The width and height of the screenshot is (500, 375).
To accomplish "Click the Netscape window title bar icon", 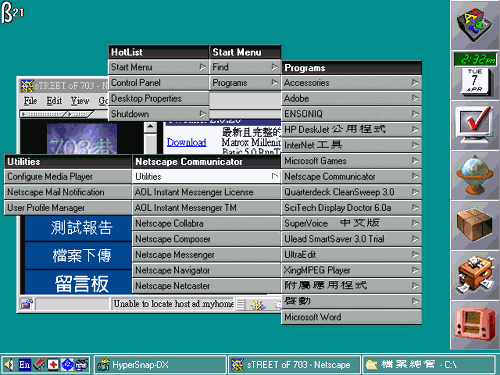I will 27,86.
